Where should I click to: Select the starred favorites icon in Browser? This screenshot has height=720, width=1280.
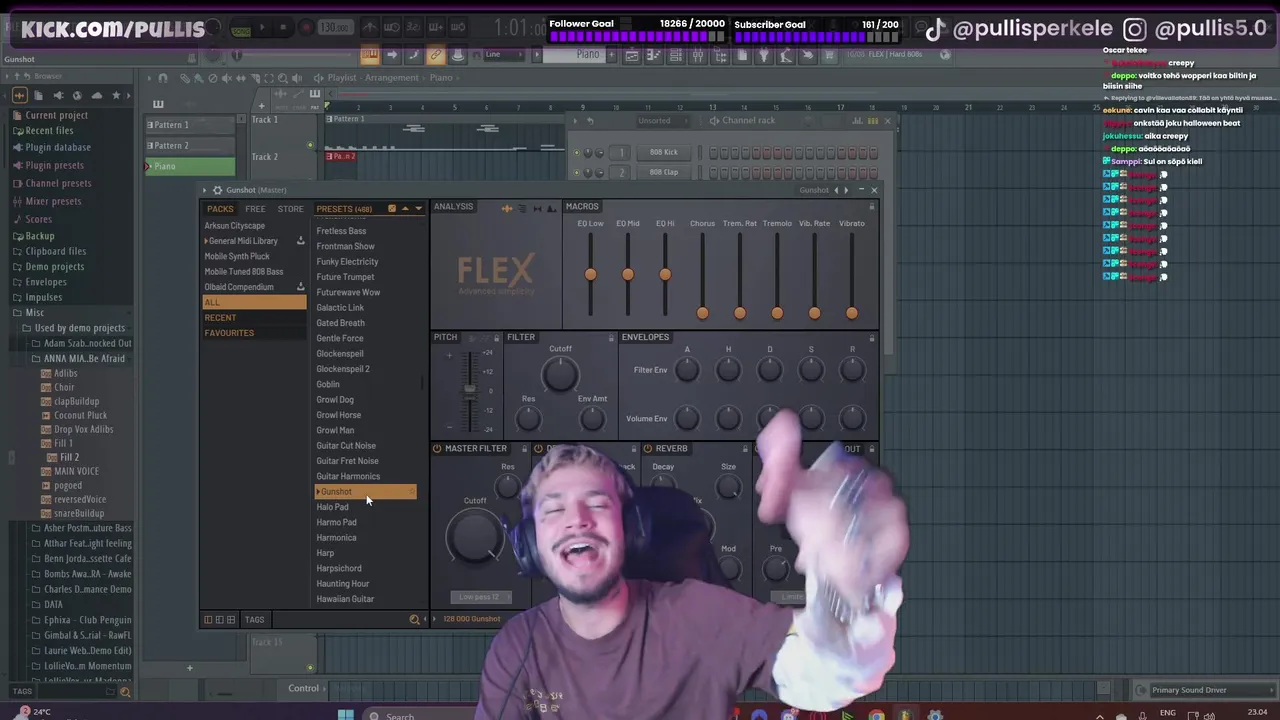click(x=116, y=95)
